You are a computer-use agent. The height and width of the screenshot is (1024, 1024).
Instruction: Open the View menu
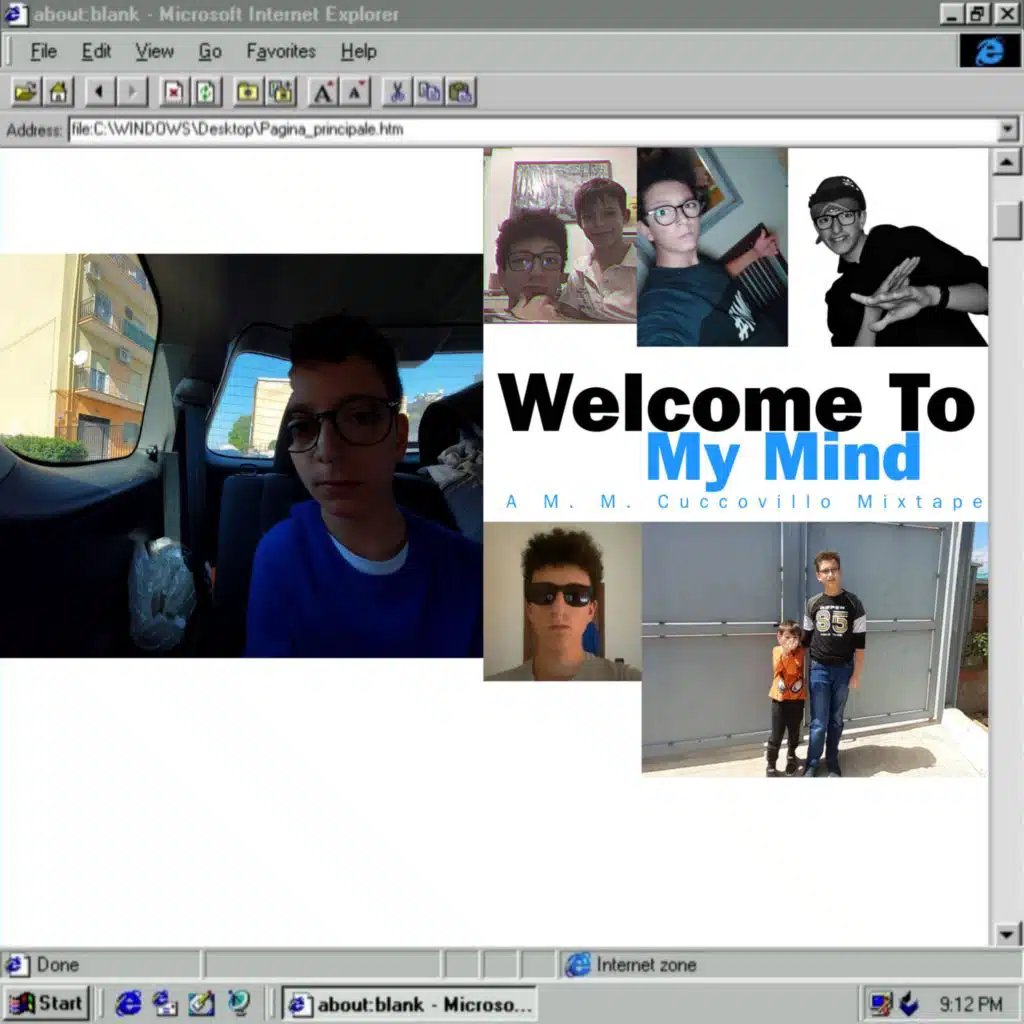coord(154,51)
